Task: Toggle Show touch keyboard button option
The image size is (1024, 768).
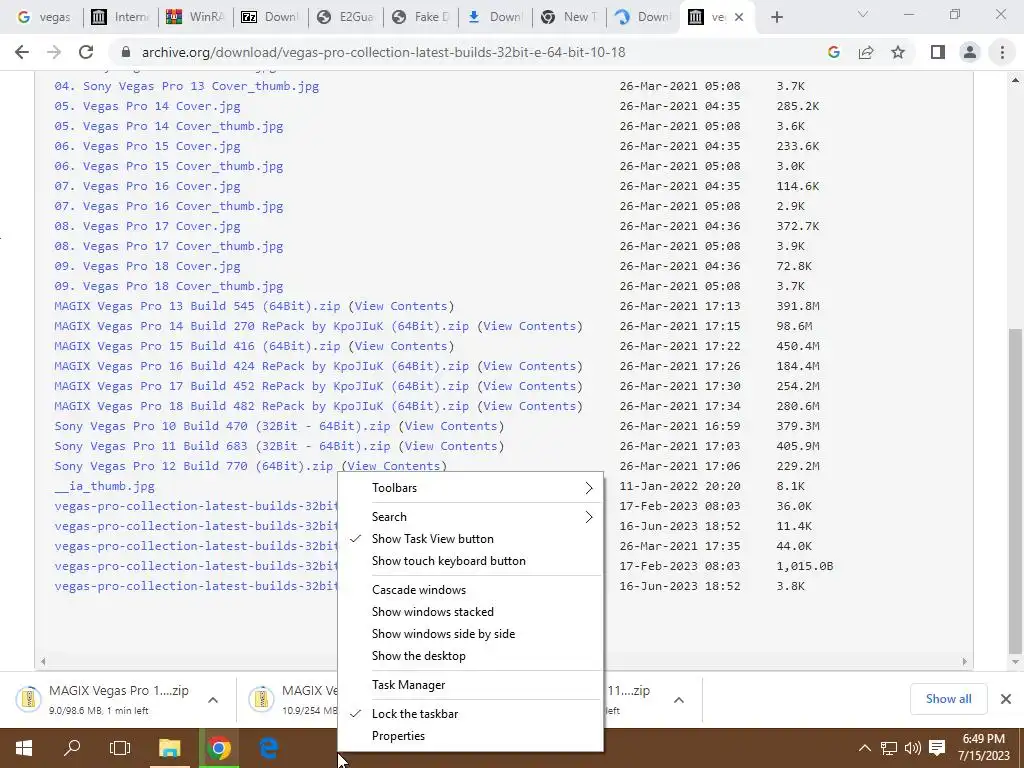Action: (470, 561)
